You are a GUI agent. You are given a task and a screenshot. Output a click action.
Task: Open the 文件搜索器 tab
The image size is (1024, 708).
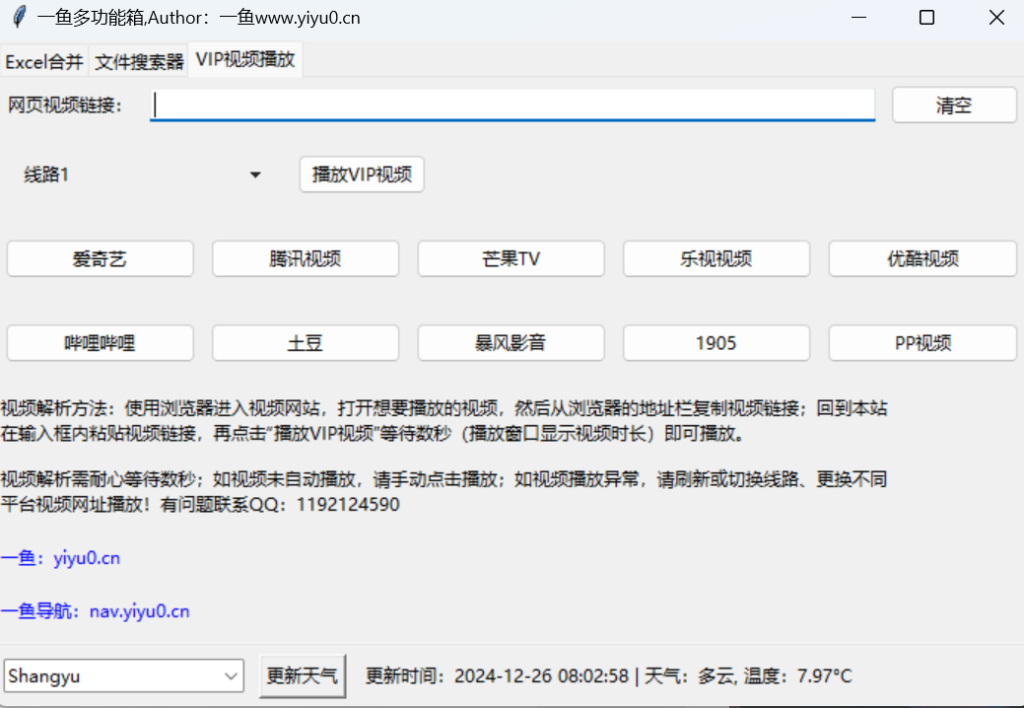pos(139,62)
